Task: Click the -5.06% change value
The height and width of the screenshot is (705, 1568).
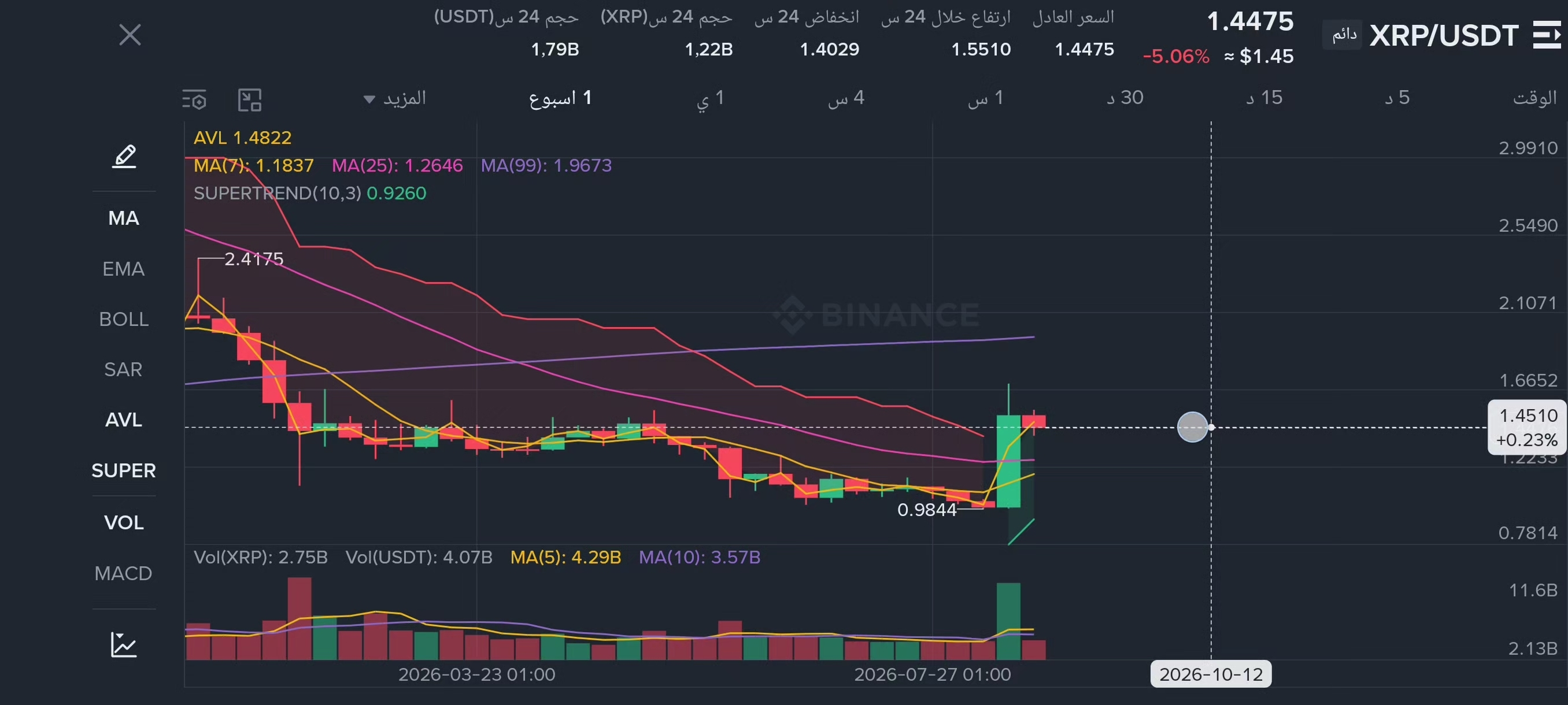Action: coord(1176,57)
